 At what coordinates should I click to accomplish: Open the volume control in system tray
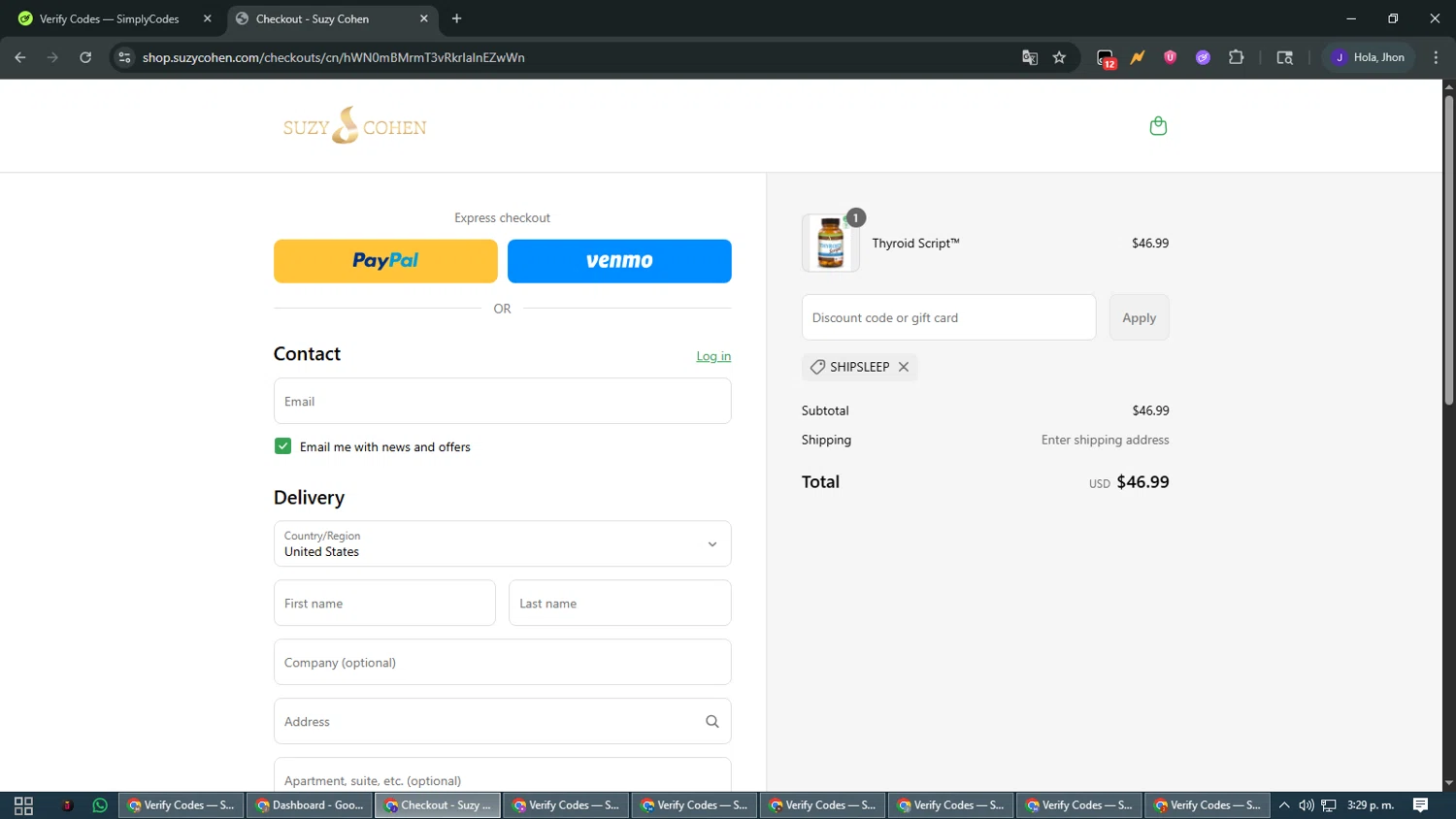(1307, 805)
